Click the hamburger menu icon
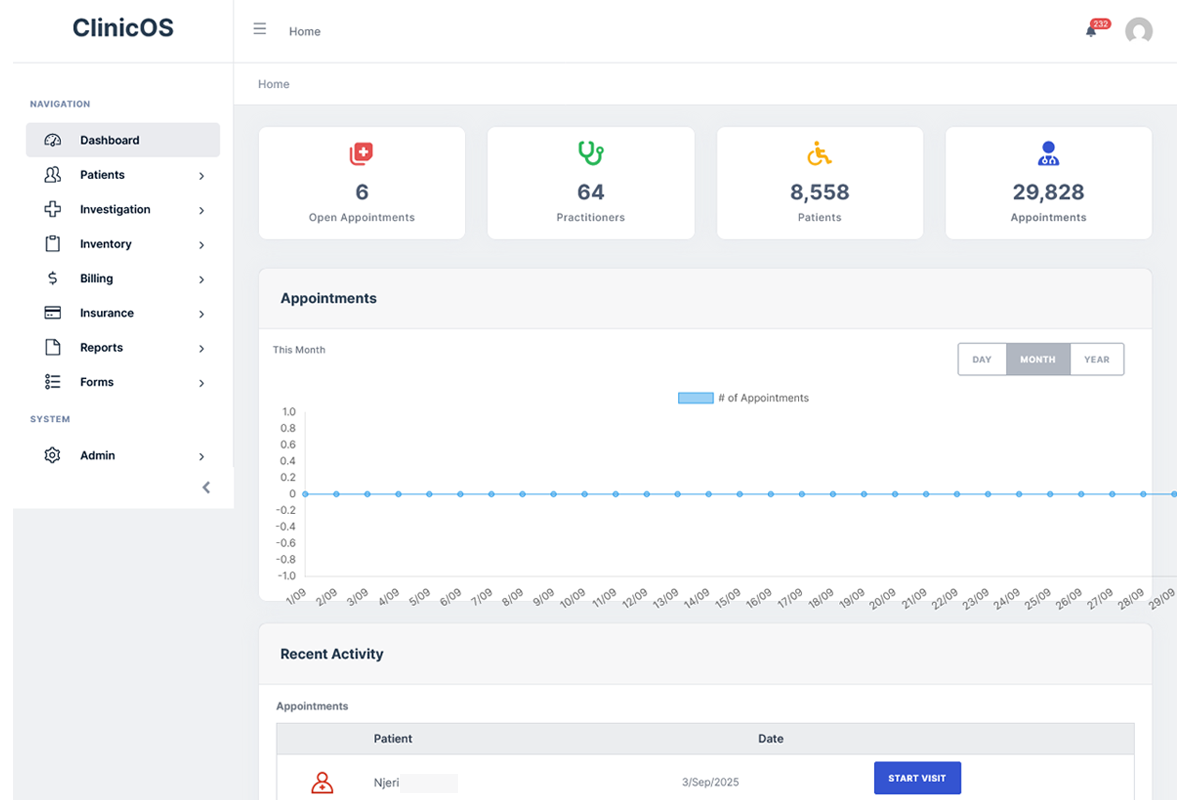This screenshot has height=800, width=1200. pos(259,29)
